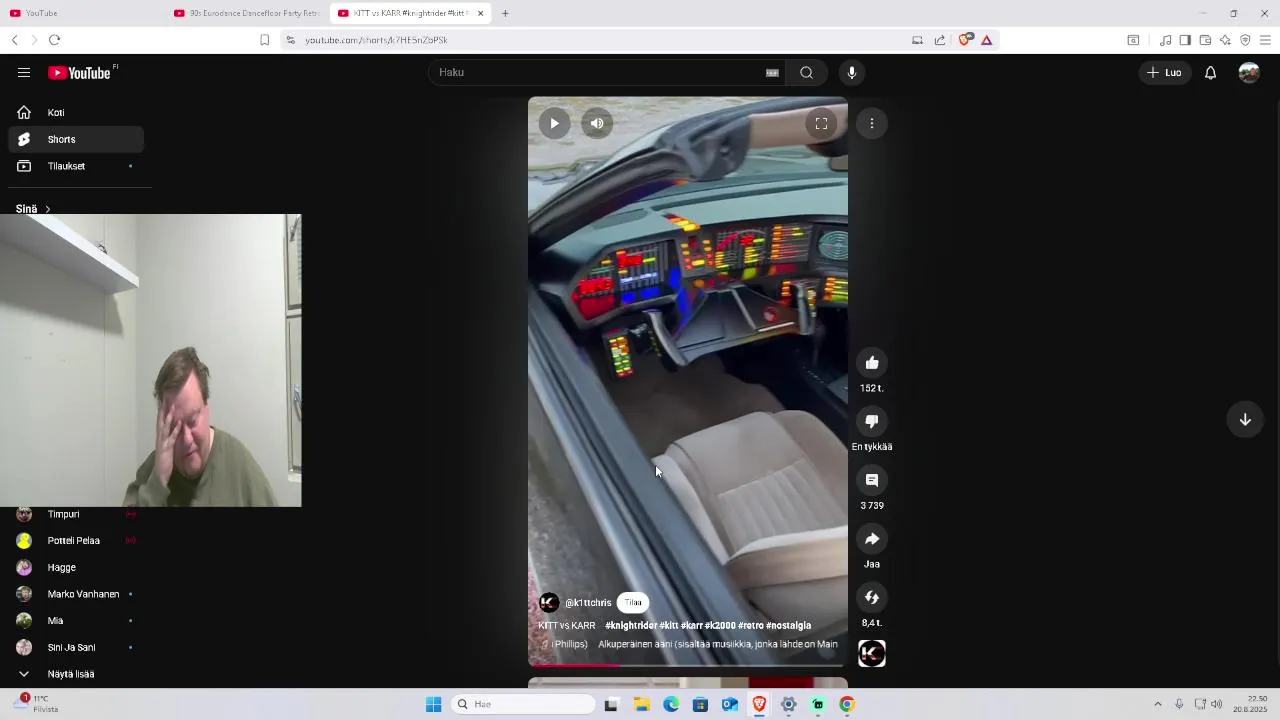Open @k1ttchris channel avatar
Screen dimensions: 1280x720
549,603
